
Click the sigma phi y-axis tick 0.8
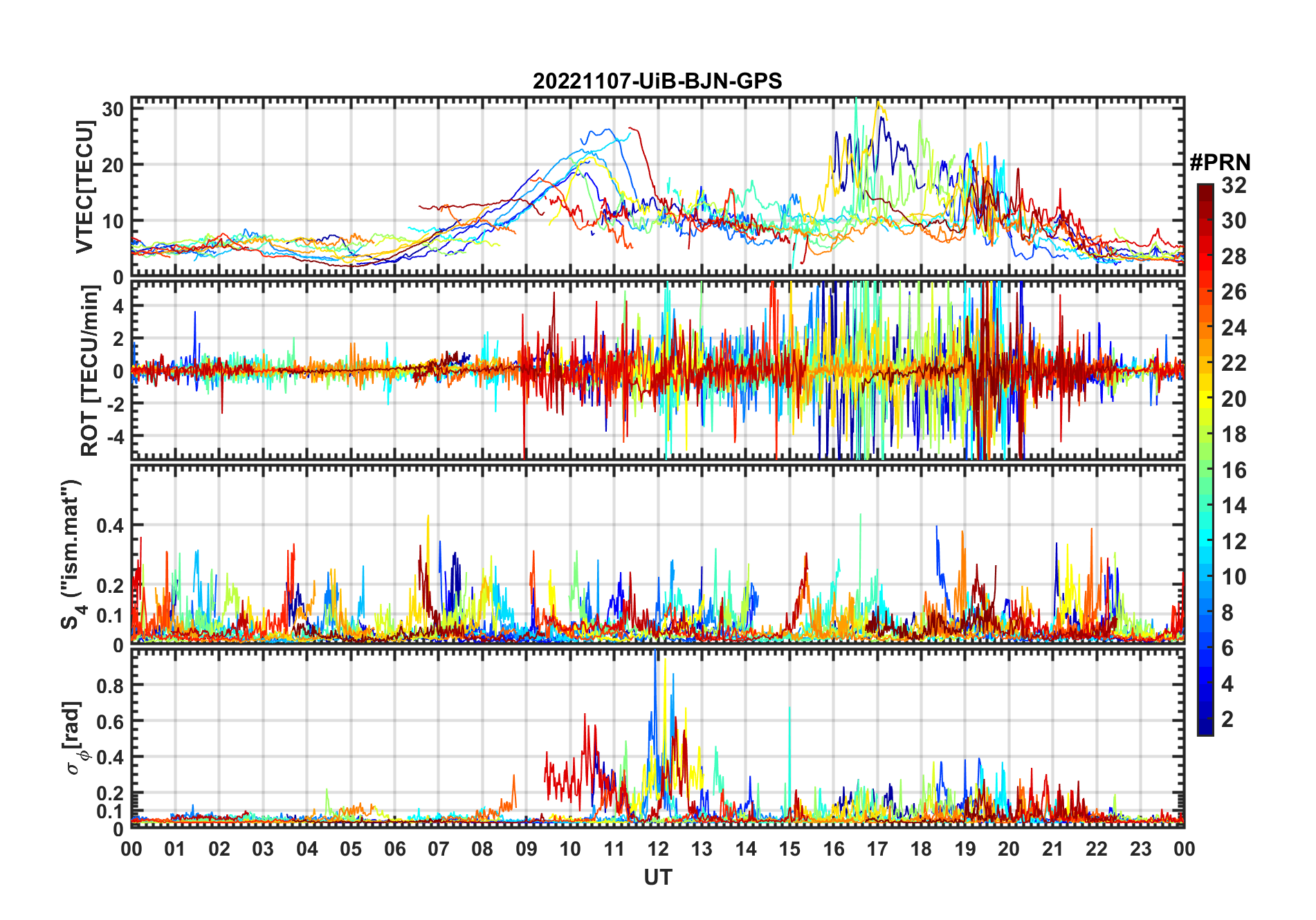[x=110, y=686]
